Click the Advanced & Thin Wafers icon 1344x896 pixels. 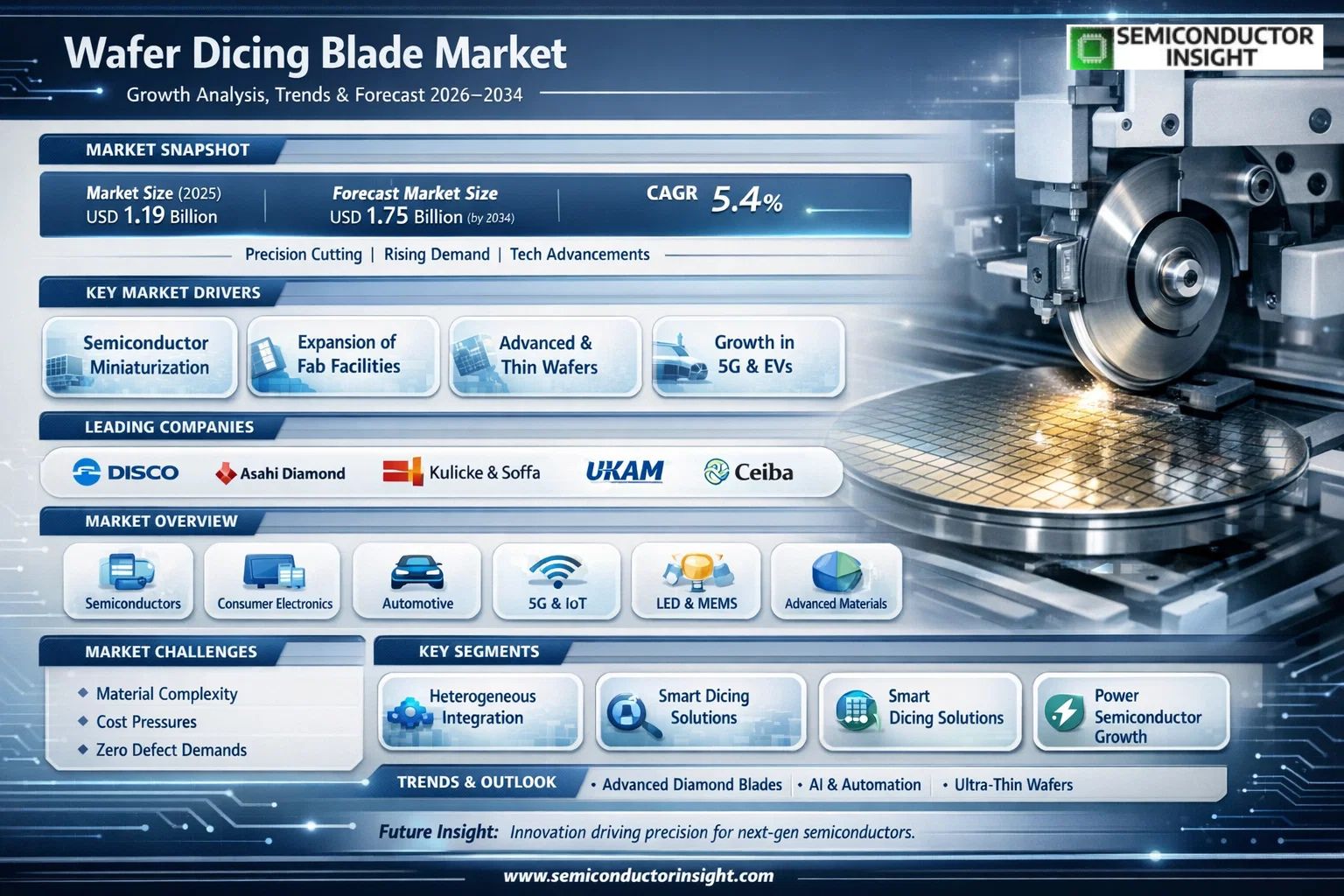(472, 360)
